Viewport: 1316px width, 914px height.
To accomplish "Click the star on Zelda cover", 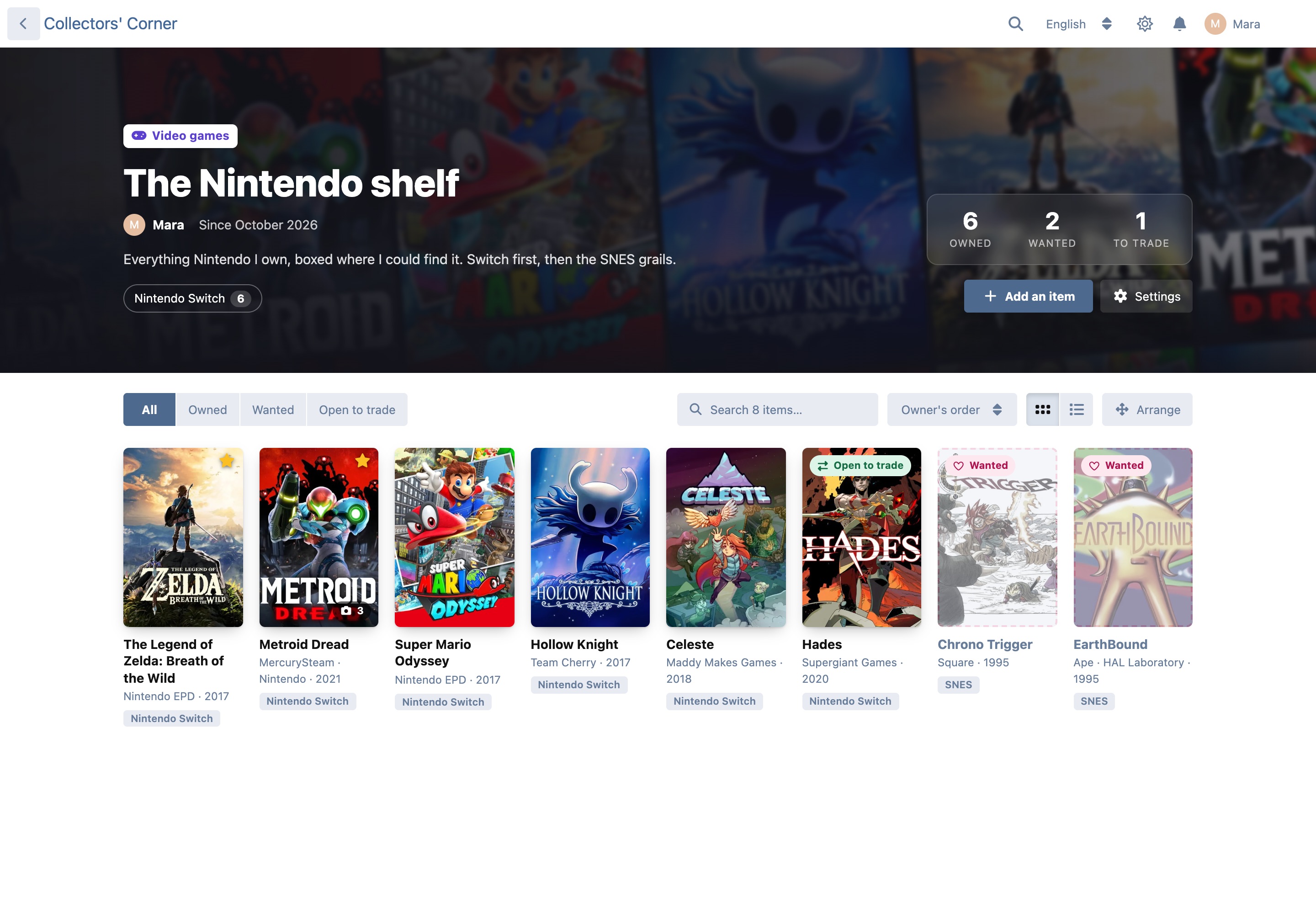I will tap(227, 461).
